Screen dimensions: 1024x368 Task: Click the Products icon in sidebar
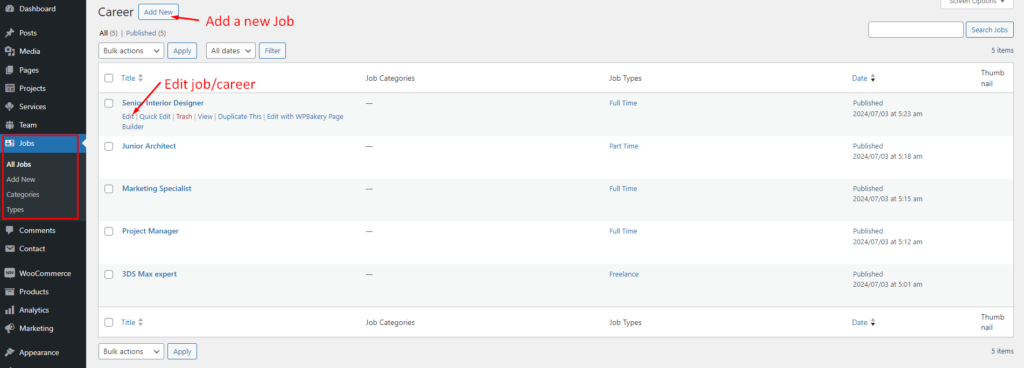(x=10, y=292)
